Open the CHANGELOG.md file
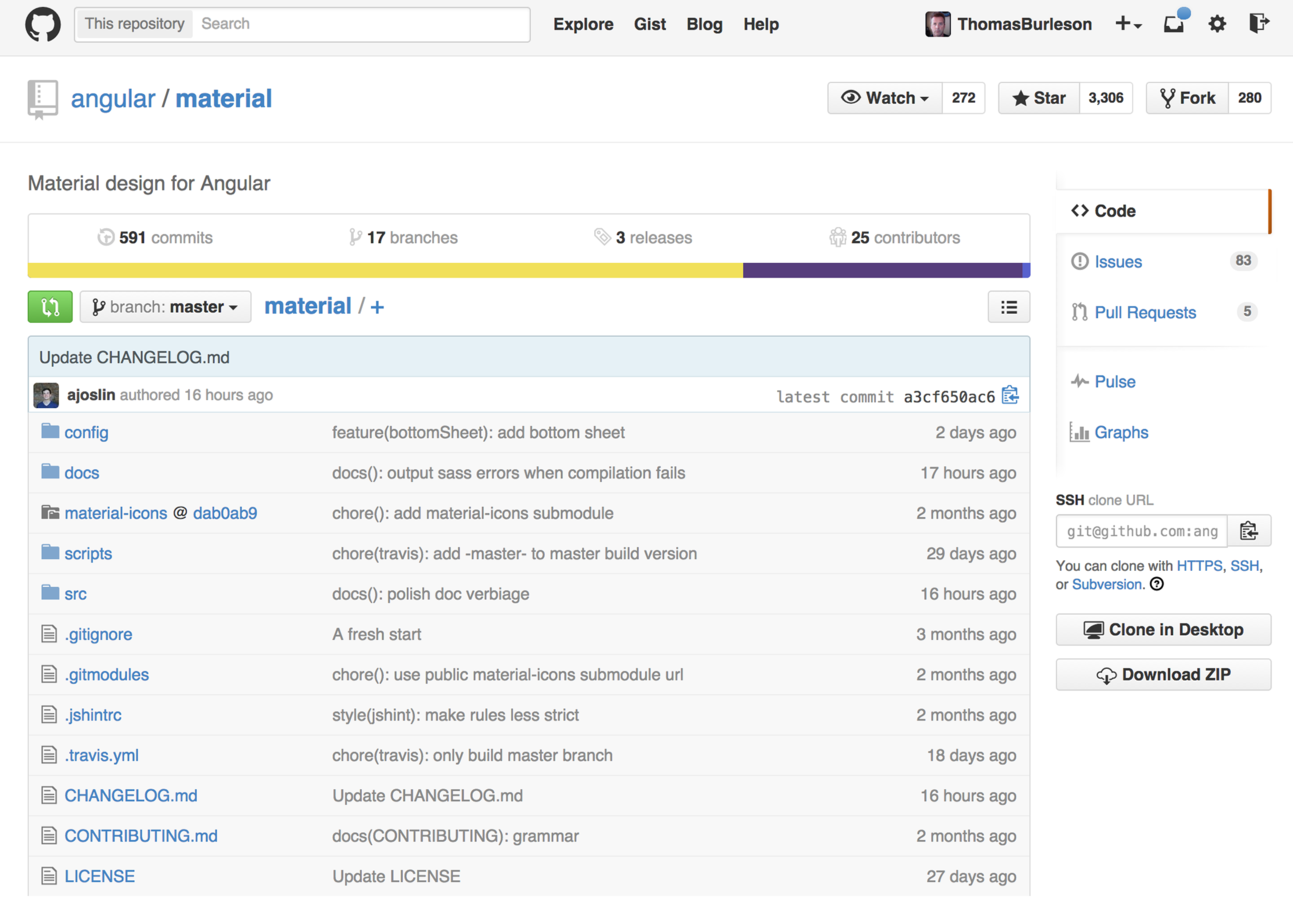Screen dimensions: 1293x900 pyautogui.click(x=131, y=796)
